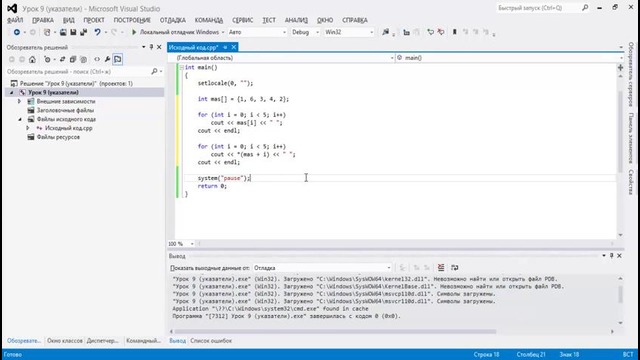The height and width of the screenshot is (360, 640).
Task: Expand the Исходный код.cpp tree item
Action: pyautogui.click(x=27, y=128)
